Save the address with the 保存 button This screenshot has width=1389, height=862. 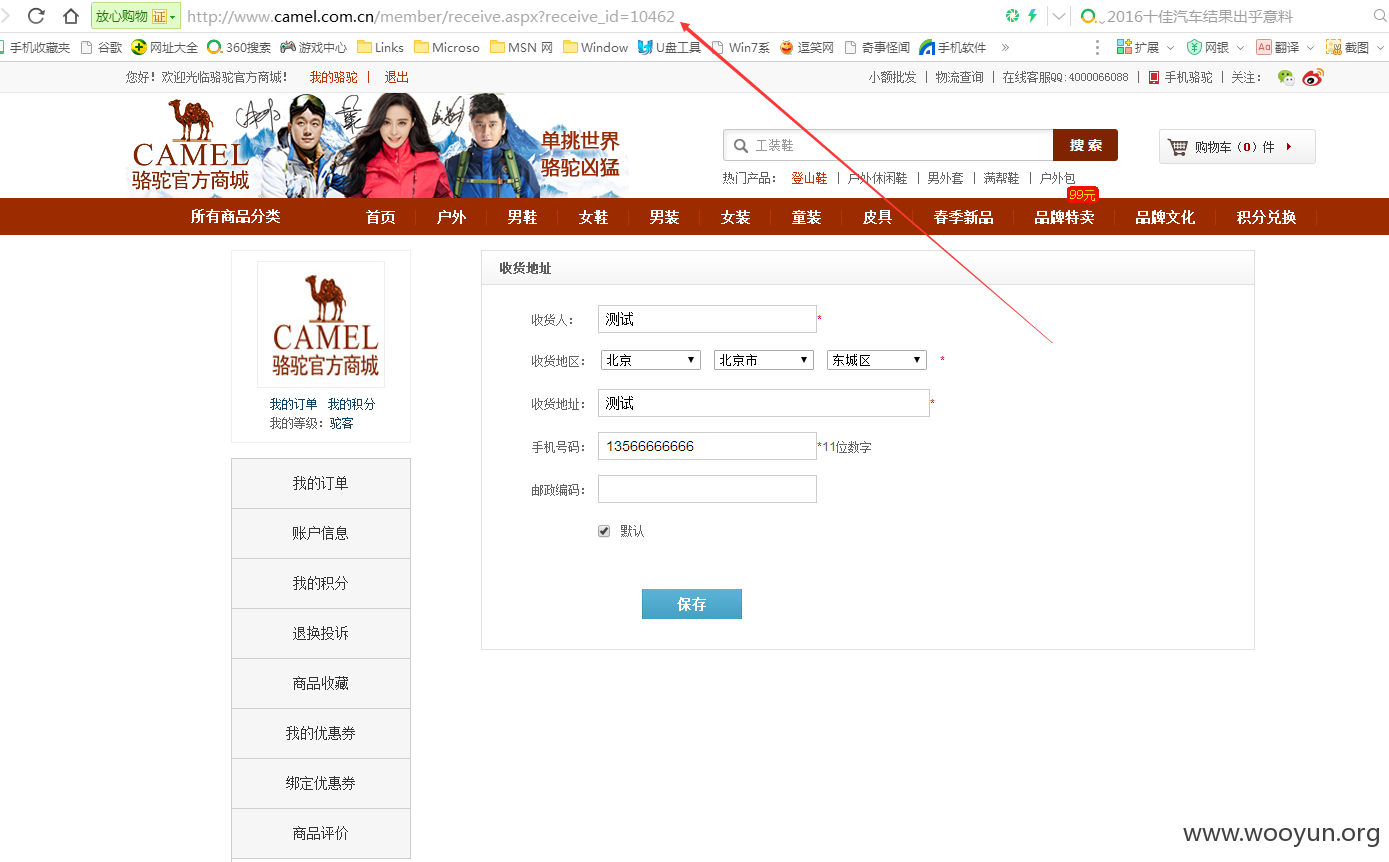pyautogui.click(x=692, y=604)
